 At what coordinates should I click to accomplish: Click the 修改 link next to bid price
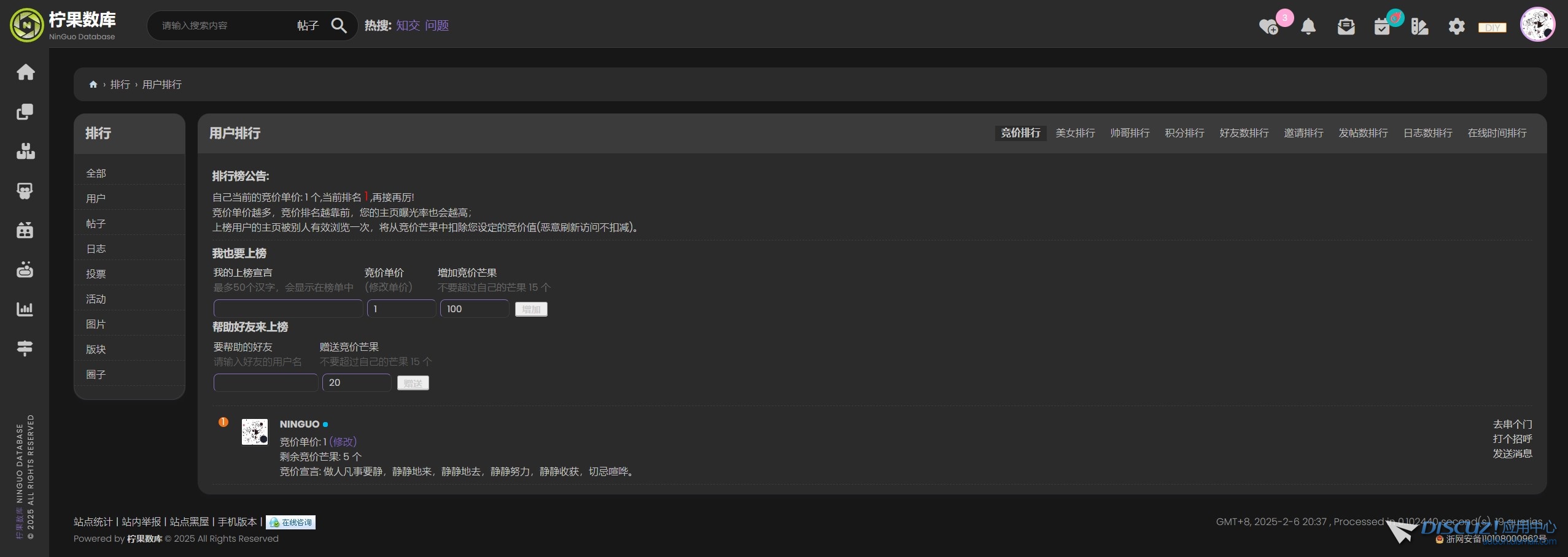(x=343, y=442)
